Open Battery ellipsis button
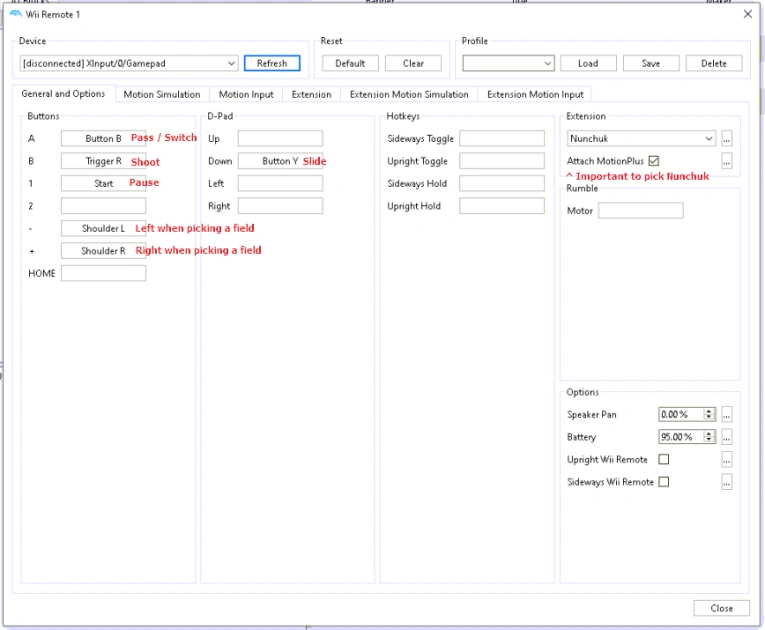The width and height of the screenshot is (765, 630). (726, 437)
